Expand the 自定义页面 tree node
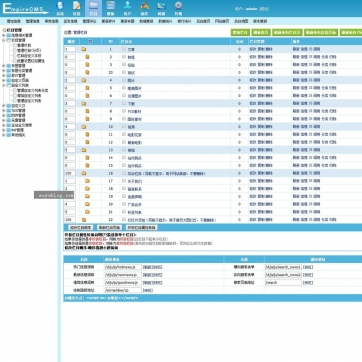 (x=4, y=80)
